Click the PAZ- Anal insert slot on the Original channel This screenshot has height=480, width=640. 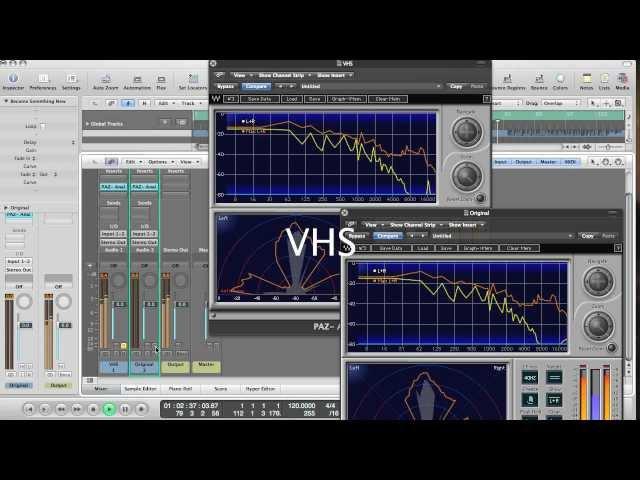pyautogui.click(x=144, y=187)
